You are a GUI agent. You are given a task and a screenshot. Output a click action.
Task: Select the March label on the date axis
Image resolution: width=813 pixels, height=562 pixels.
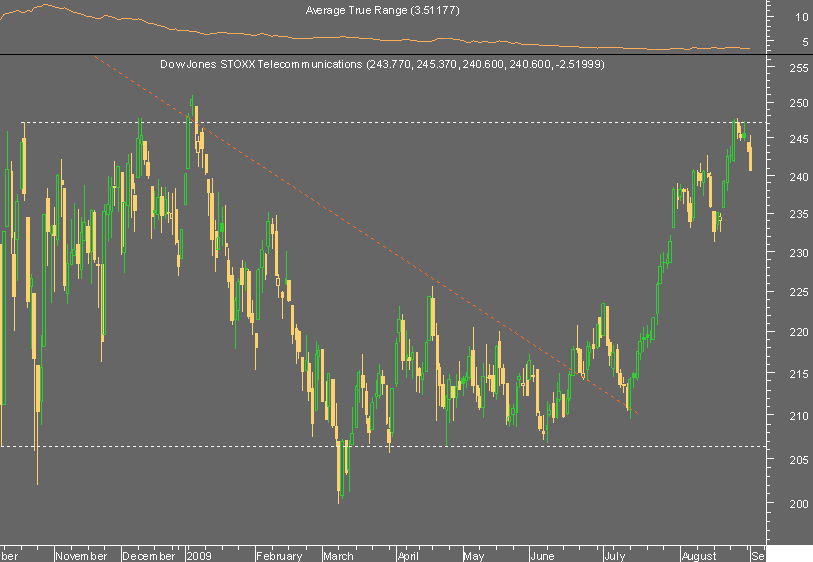coord(338,556)
